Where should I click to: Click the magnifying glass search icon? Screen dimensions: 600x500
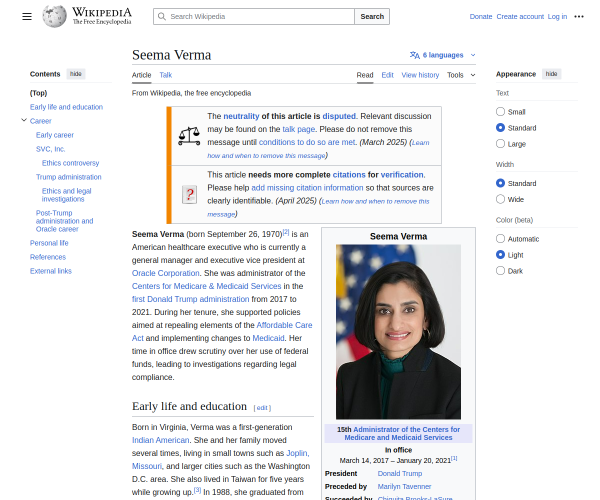click(162, 16)
